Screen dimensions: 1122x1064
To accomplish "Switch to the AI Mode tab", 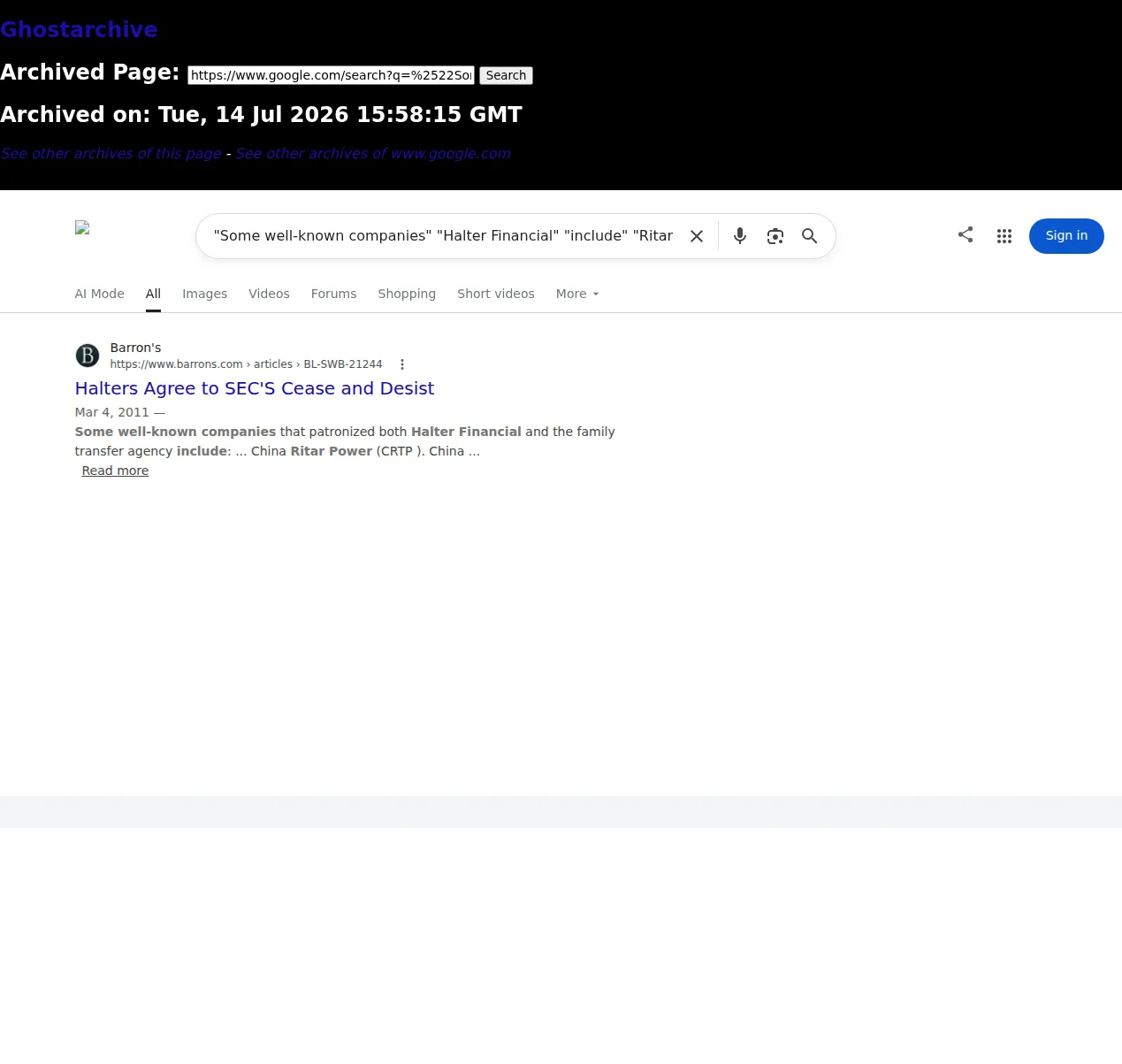I will 99,294.
